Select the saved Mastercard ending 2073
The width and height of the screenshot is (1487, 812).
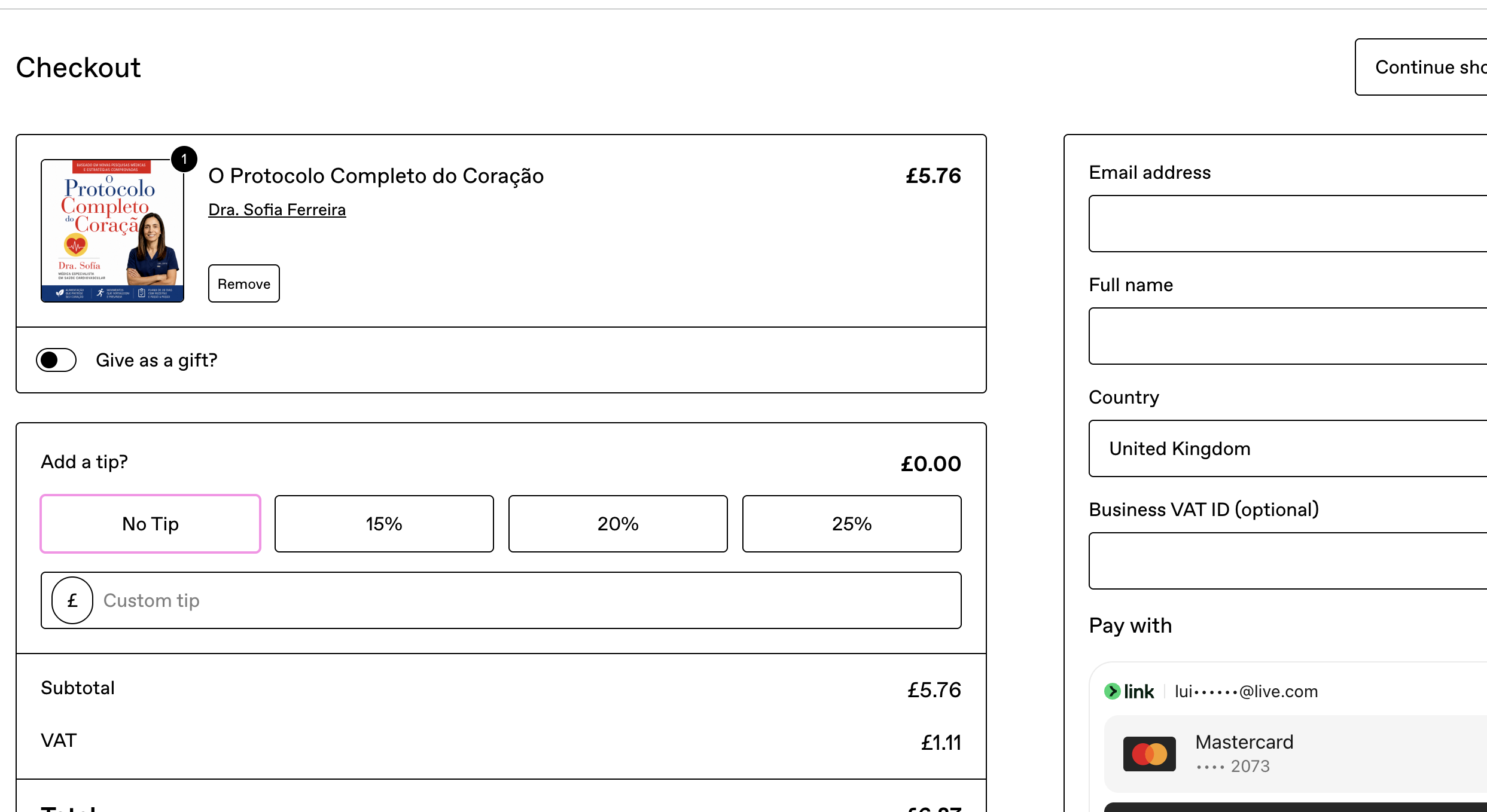coord(1296,754)
